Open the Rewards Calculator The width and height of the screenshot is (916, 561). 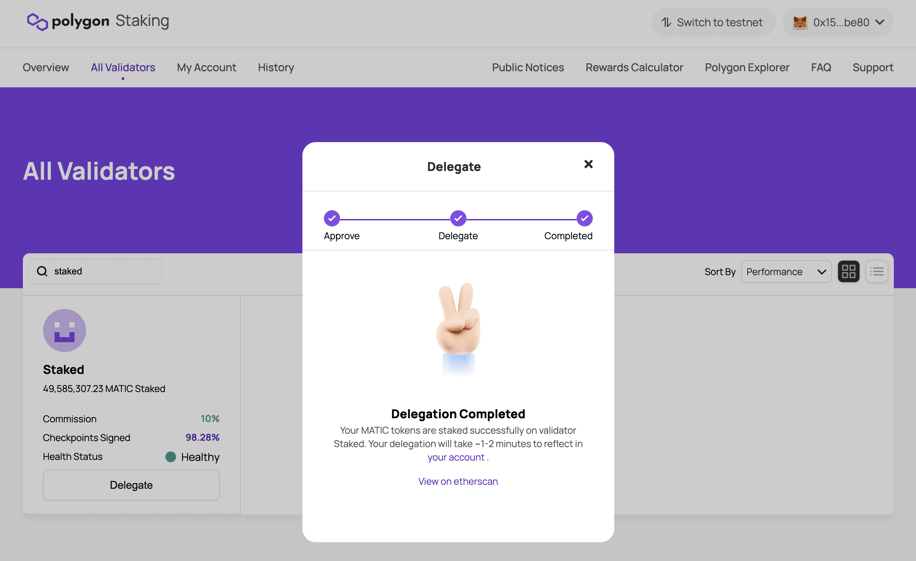tap(634, 67)
